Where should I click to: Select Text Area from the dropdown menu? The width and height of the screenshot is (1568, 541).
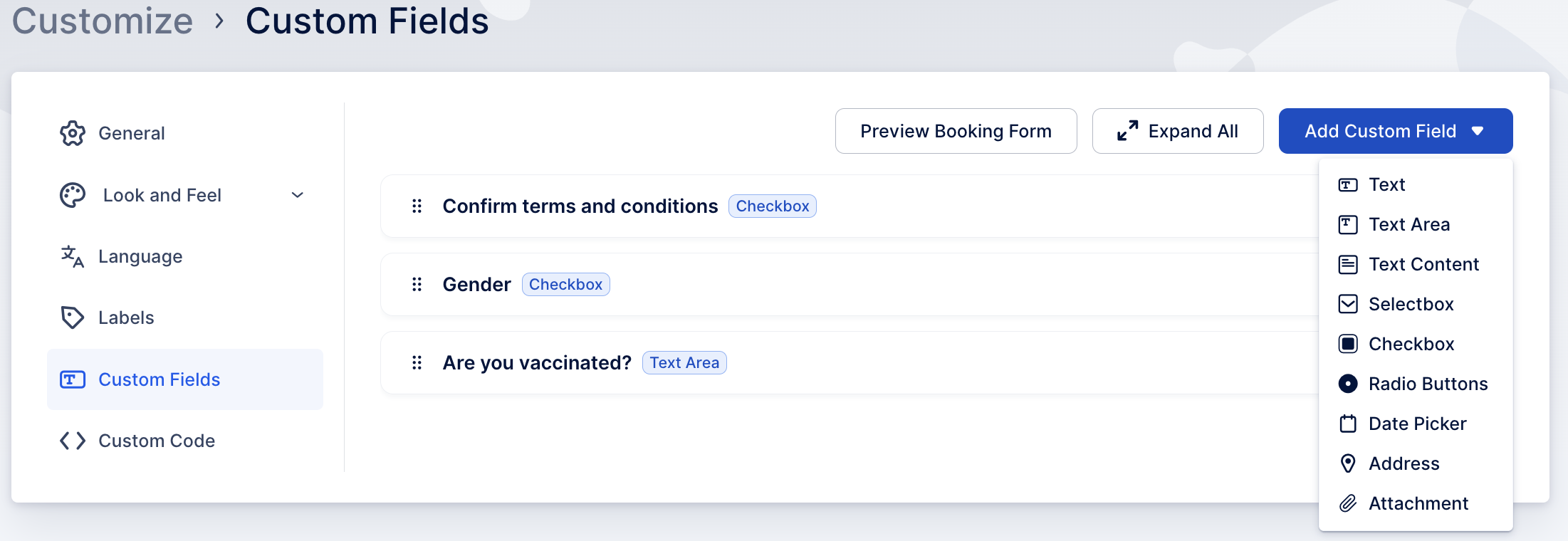coord(1408,224)
